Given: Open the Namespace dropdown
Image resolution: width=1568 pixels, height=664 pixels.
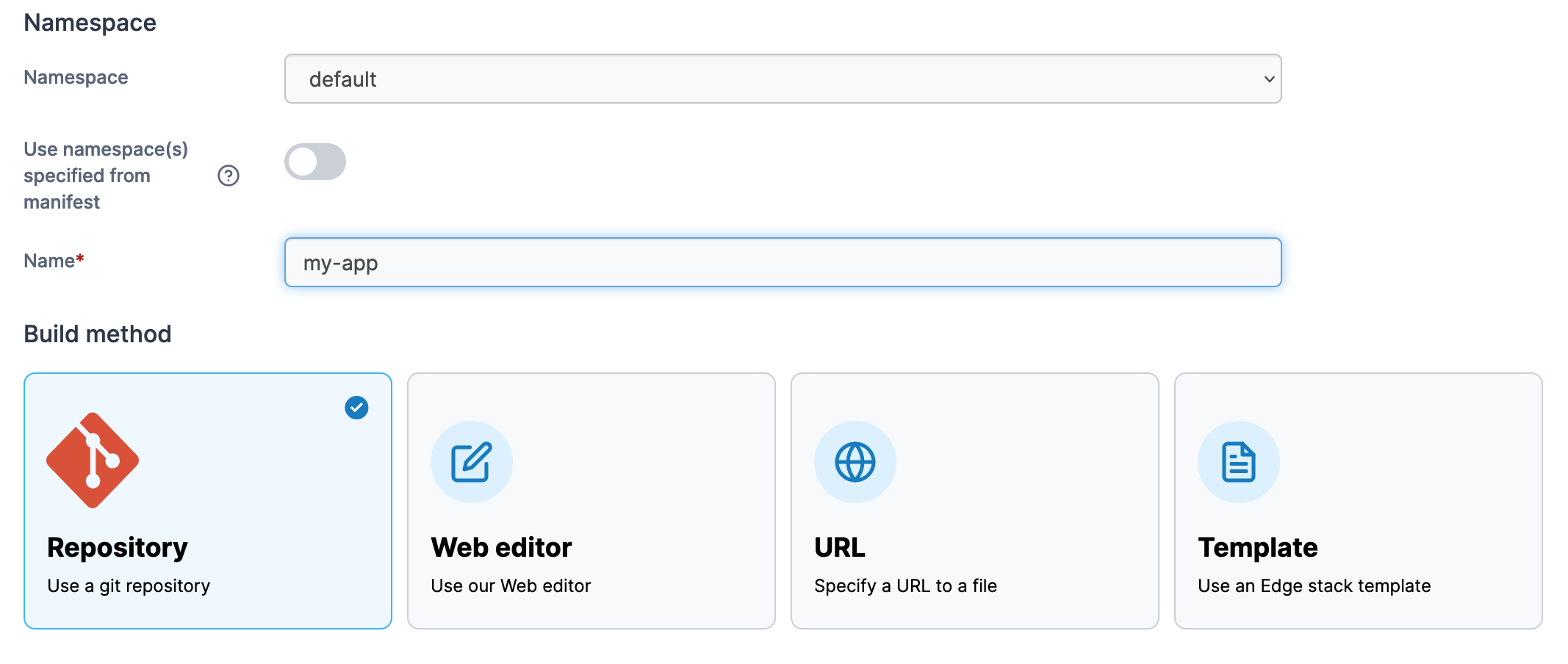Looking at the screenshot, I should (783, 79).
